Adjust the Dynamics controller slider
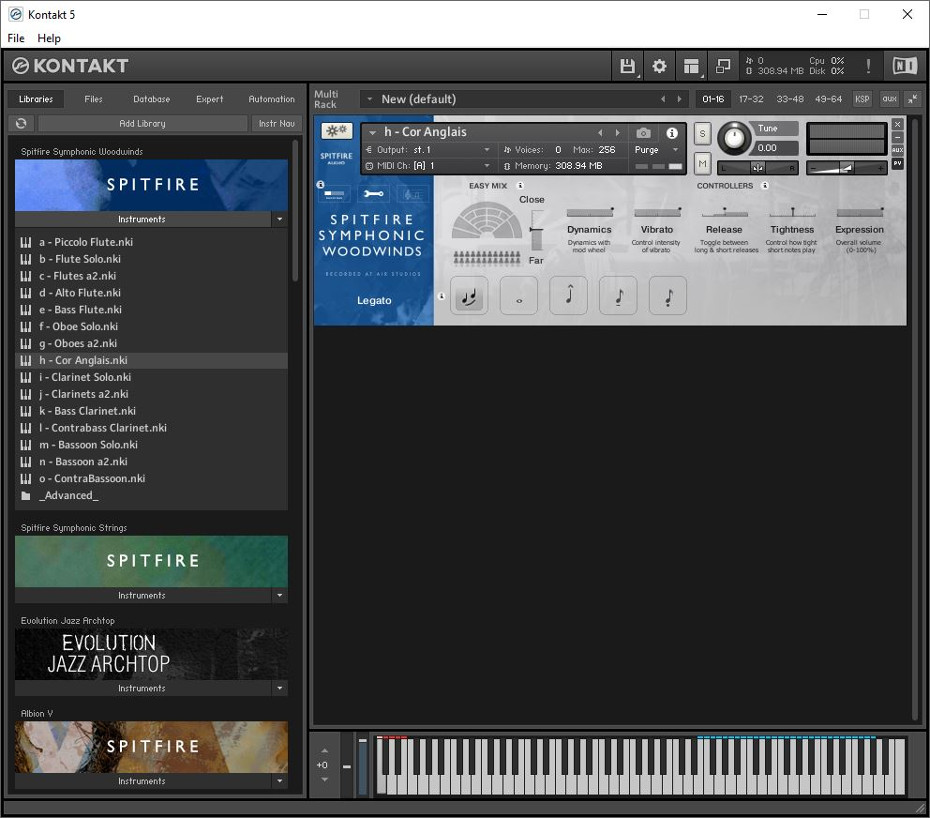Screen dimensions: 930x818 [x=590, y=212]
